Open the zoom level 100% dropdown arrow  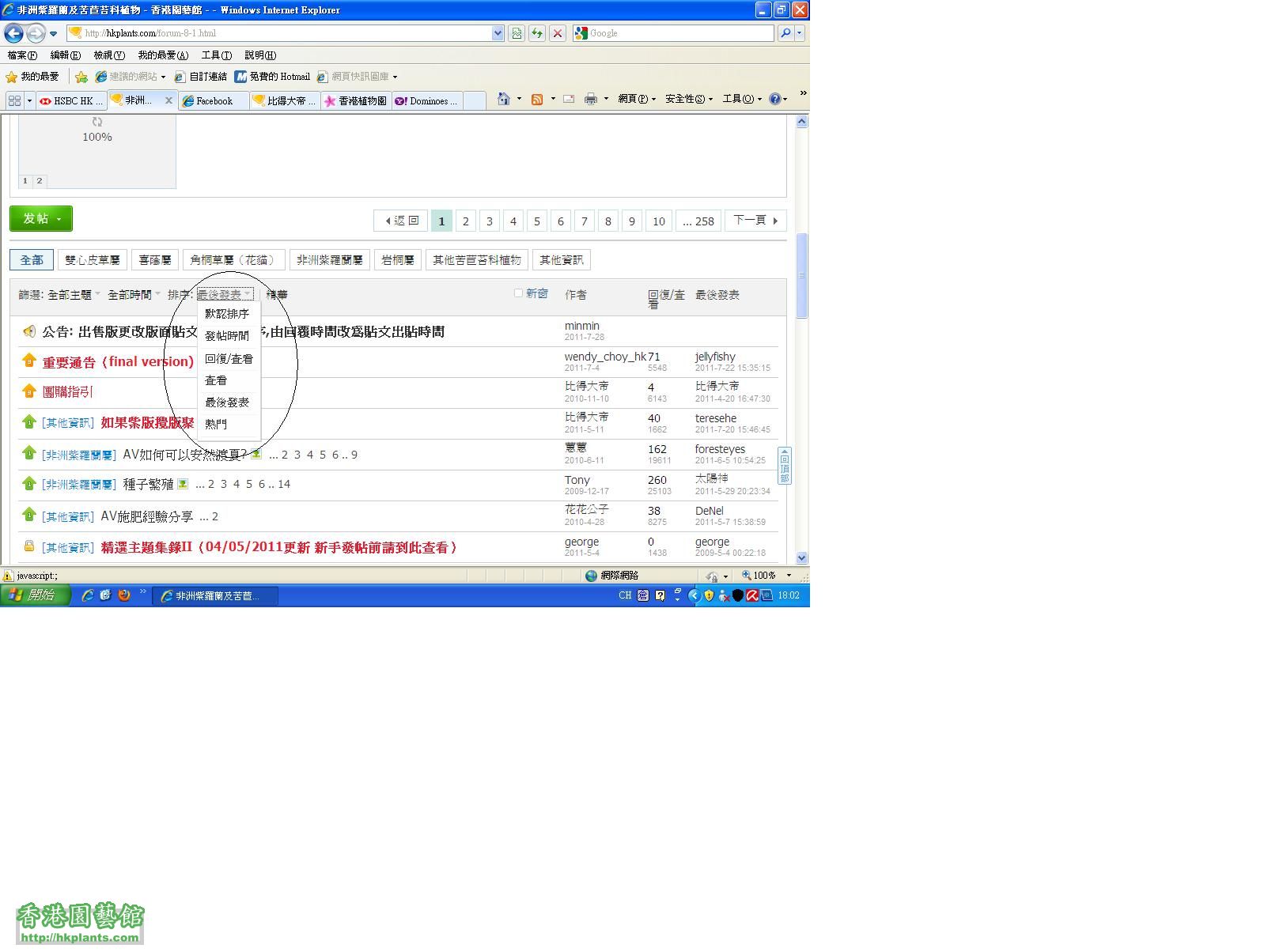(789, 576)
